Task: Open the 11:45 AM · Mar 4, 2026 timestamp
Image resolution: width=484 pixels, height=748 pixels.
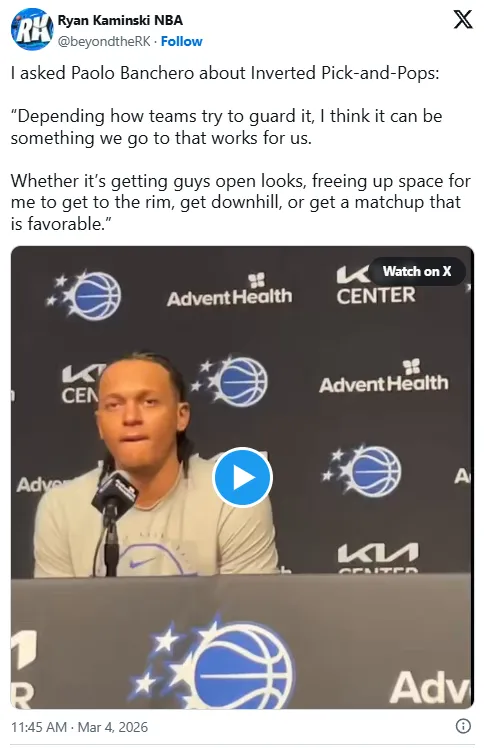Action: [x=79, y=727]
